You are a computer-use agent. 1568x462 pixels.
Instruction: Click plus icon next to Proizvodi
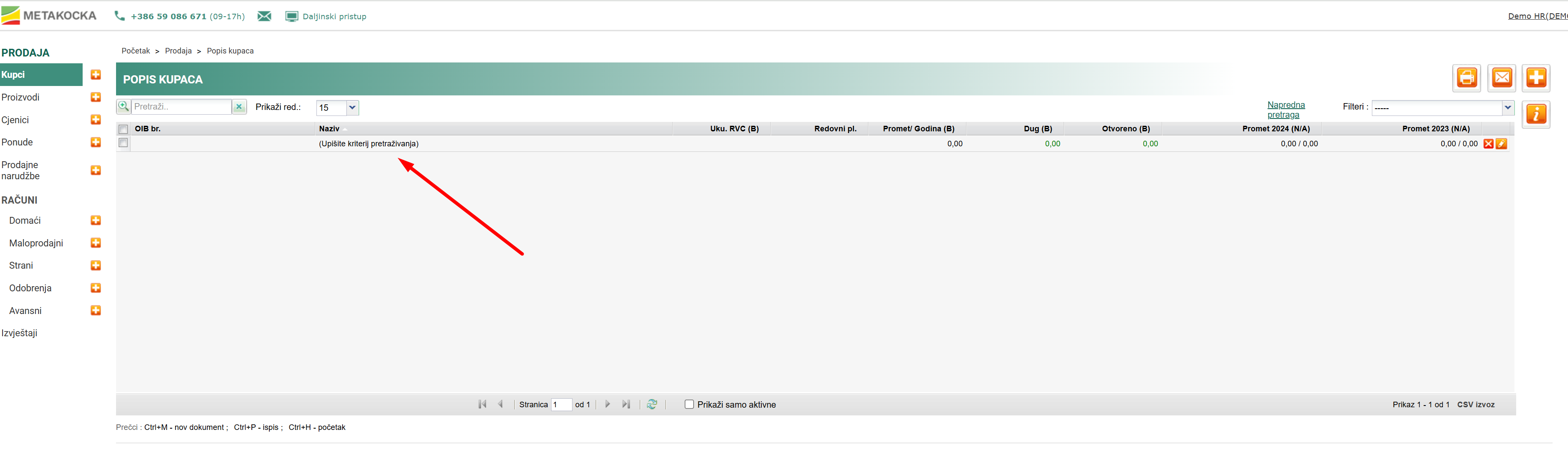(x=95, y=97)
